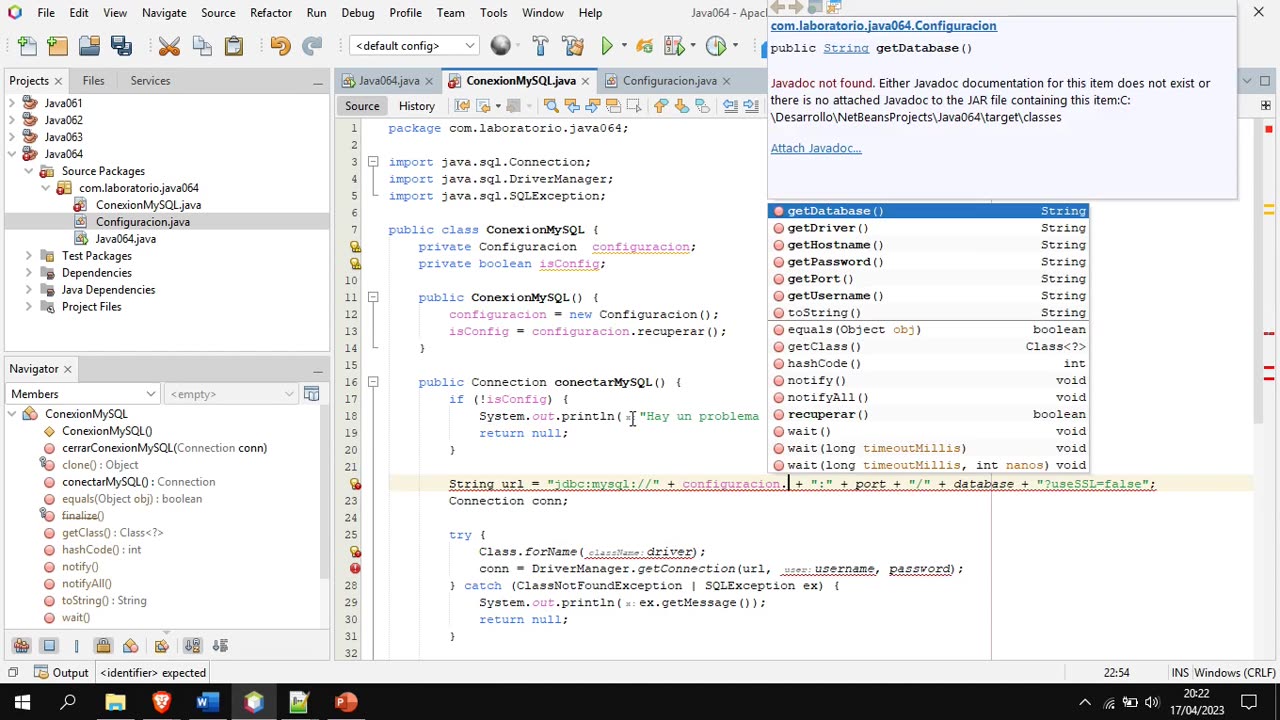This screenshot has height=720, width=1280.
Task: Toggle Show Fields in Navigator bottom bar
Action: (49, 646)
